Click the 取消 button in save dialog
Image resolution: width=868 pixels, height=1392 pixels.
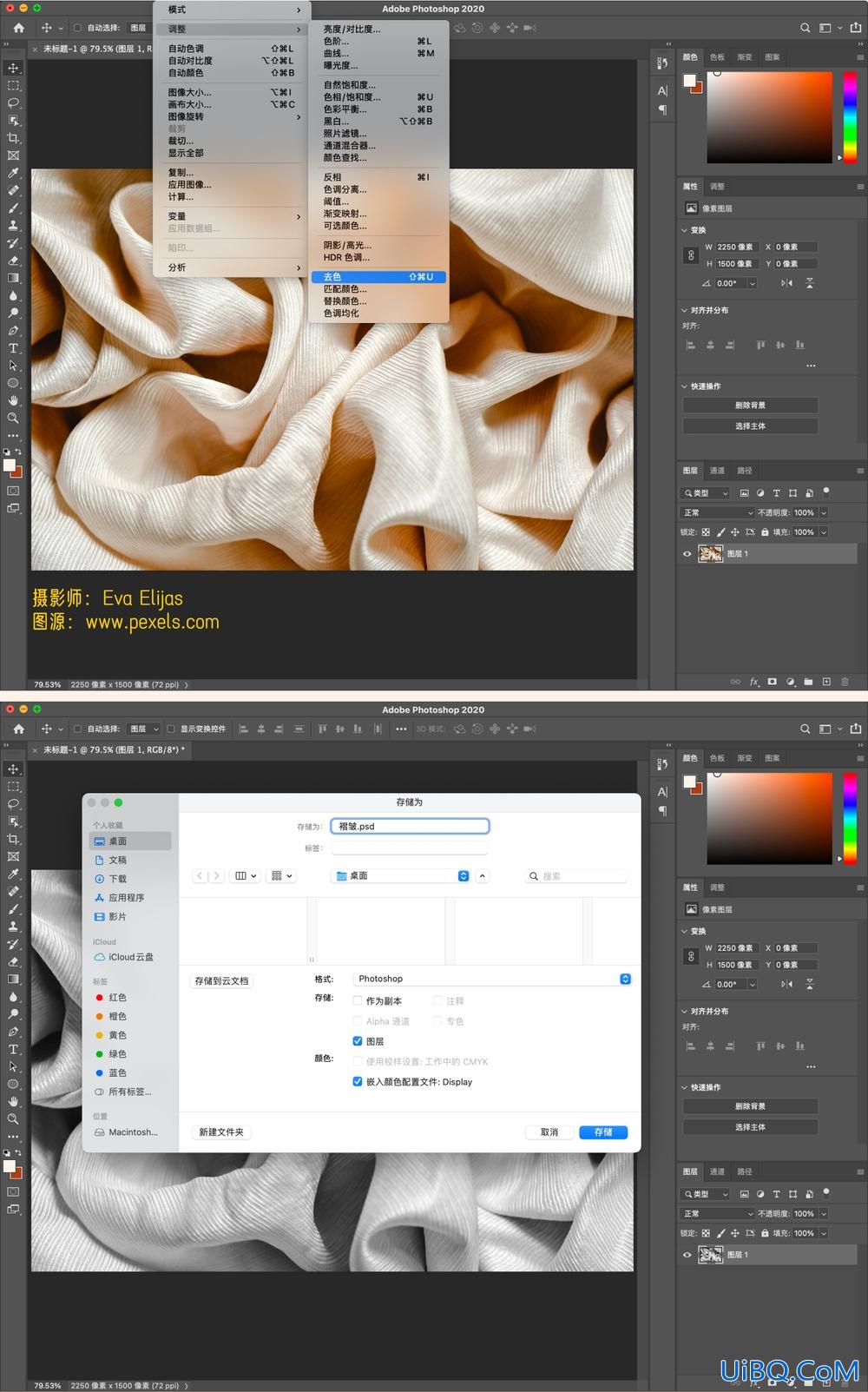tap(549, 1132)
